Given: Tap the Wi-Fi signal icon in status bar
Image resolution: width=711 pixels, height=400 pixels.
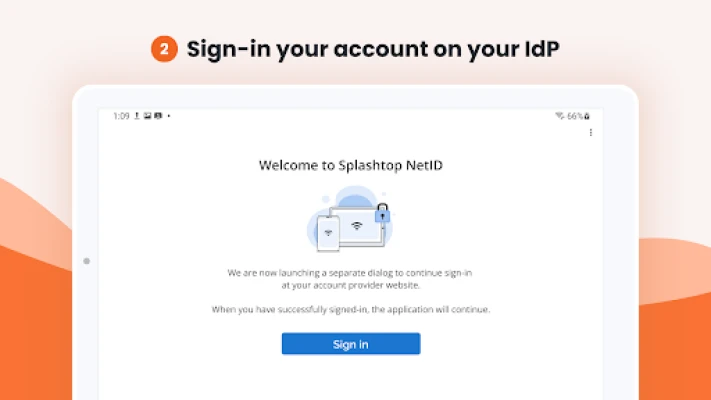Looking at the screenshot, I should (x=560, y=116).
